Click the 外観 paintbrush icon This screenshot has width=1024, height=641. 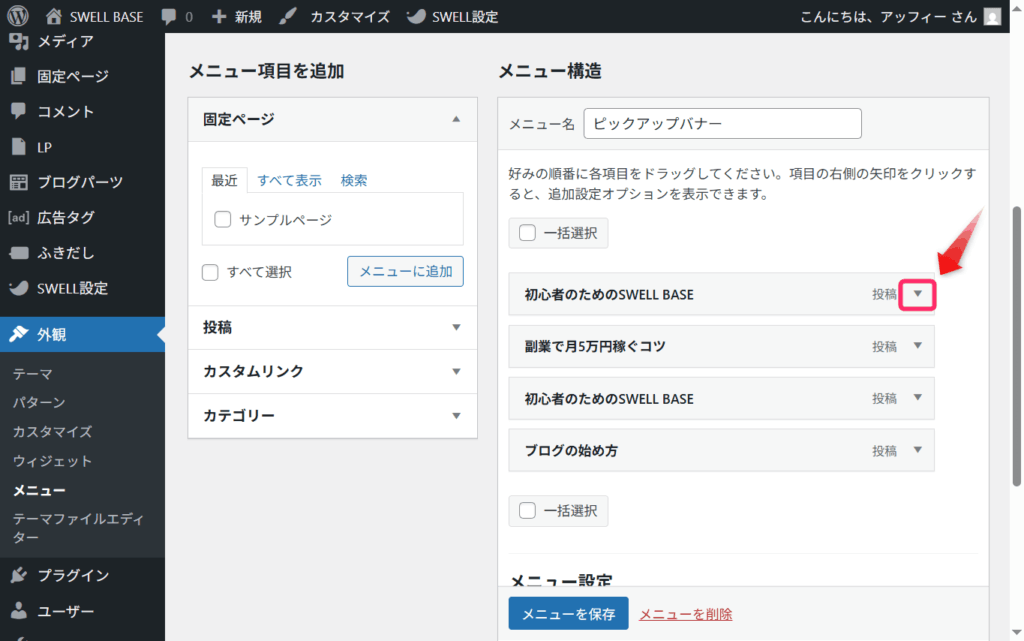pyautogui.click(x=19, y=334)
